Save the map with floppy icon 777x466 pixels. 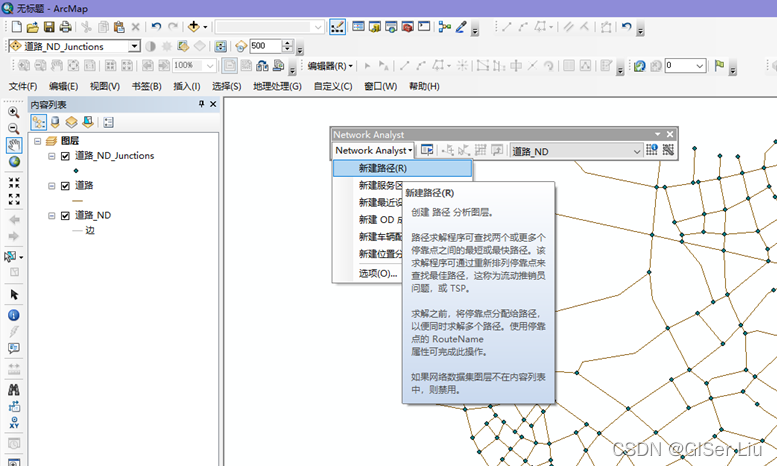[49, 27]
